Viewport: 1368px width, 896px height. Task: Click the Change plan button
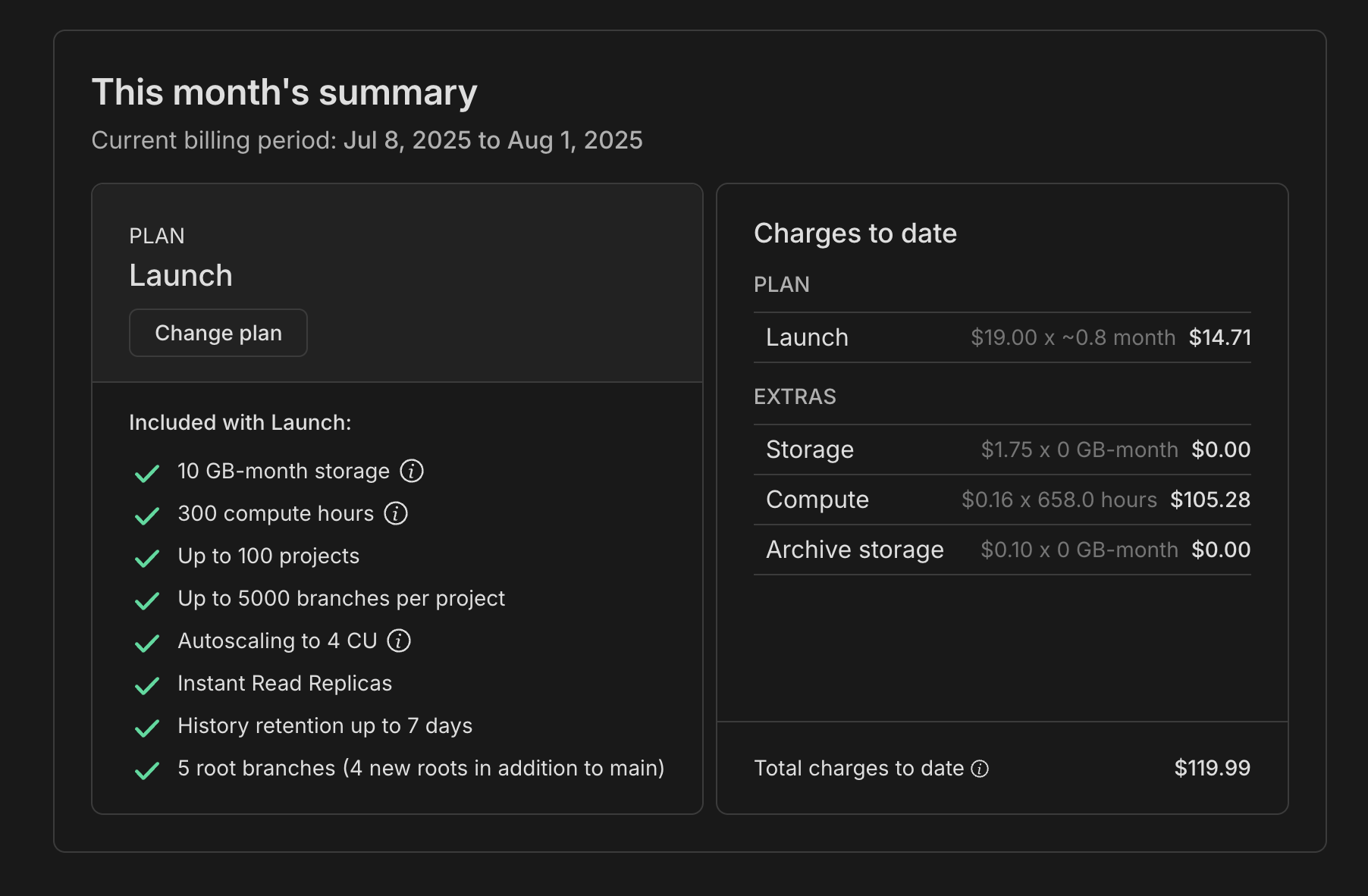[218, 333]
